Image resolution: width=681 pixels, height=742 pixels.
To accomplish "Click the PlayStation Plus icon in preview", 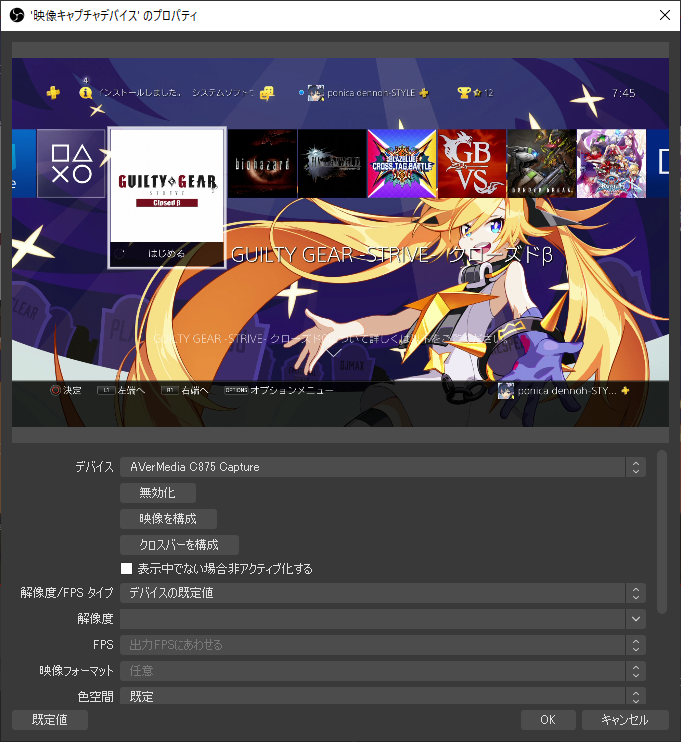I will coord(53,92).
